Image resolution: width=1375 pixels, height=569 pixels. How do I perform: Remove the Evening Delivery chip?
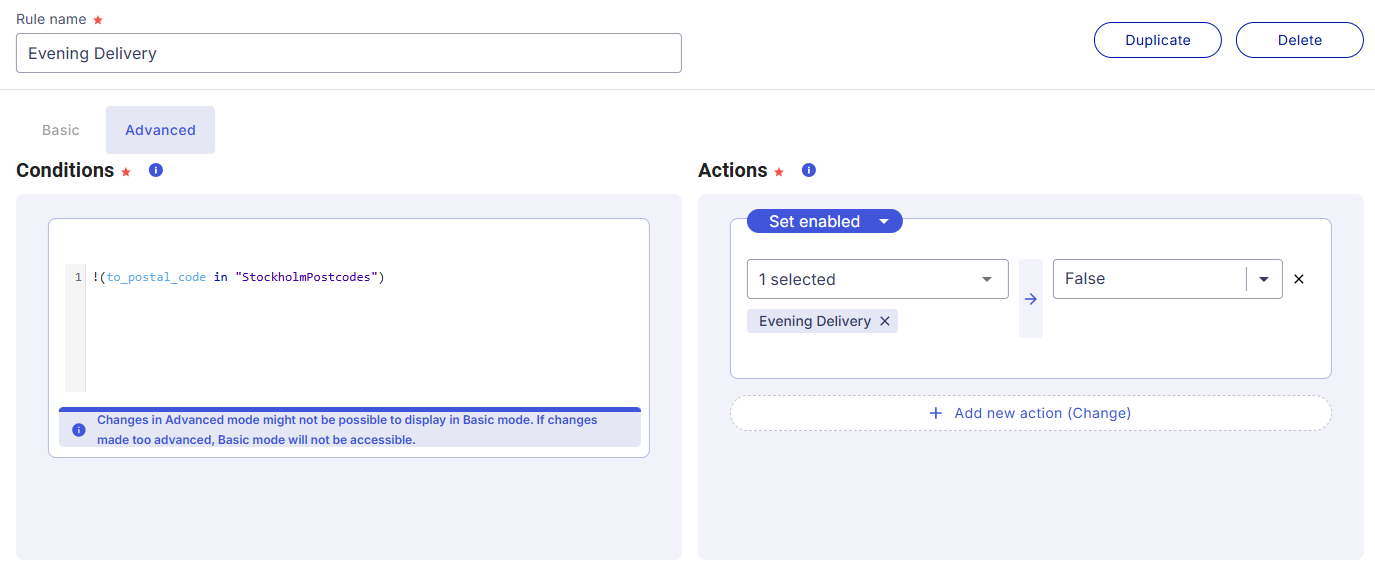point(885,321)
